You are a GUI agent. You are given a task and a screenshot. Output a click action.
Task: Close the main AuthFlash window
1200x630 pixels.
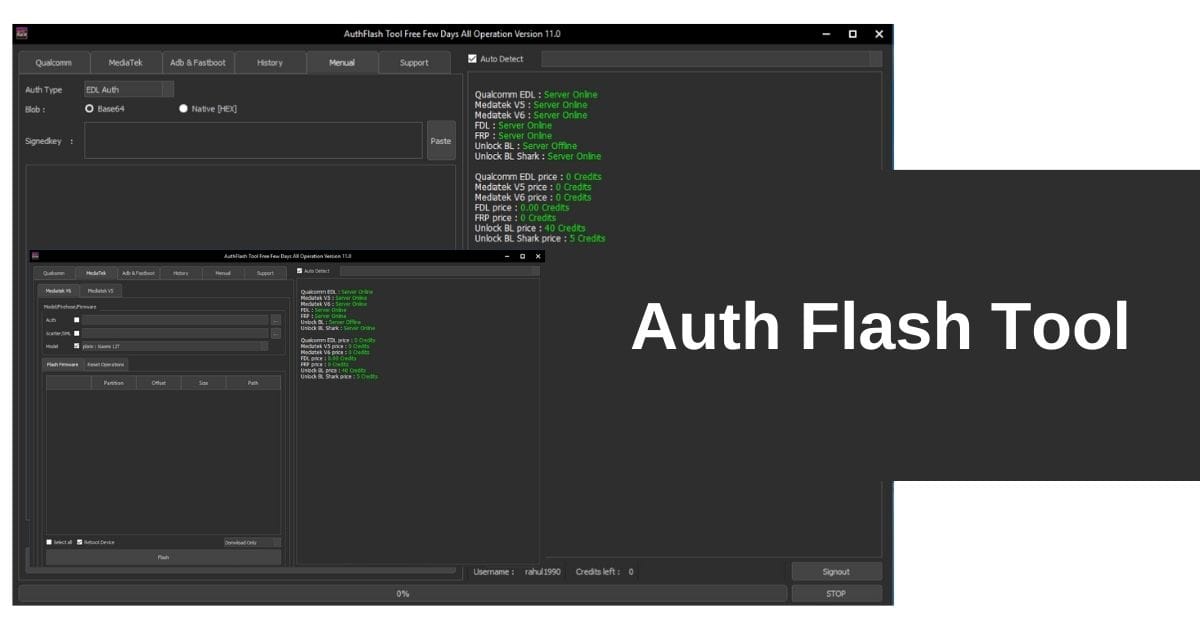[879, 34]
